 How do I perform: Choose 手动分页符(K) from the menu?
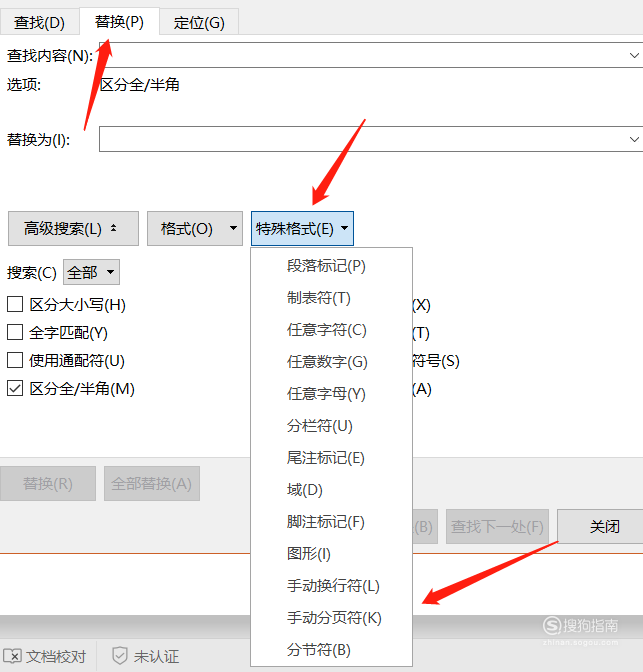point(331,618)
